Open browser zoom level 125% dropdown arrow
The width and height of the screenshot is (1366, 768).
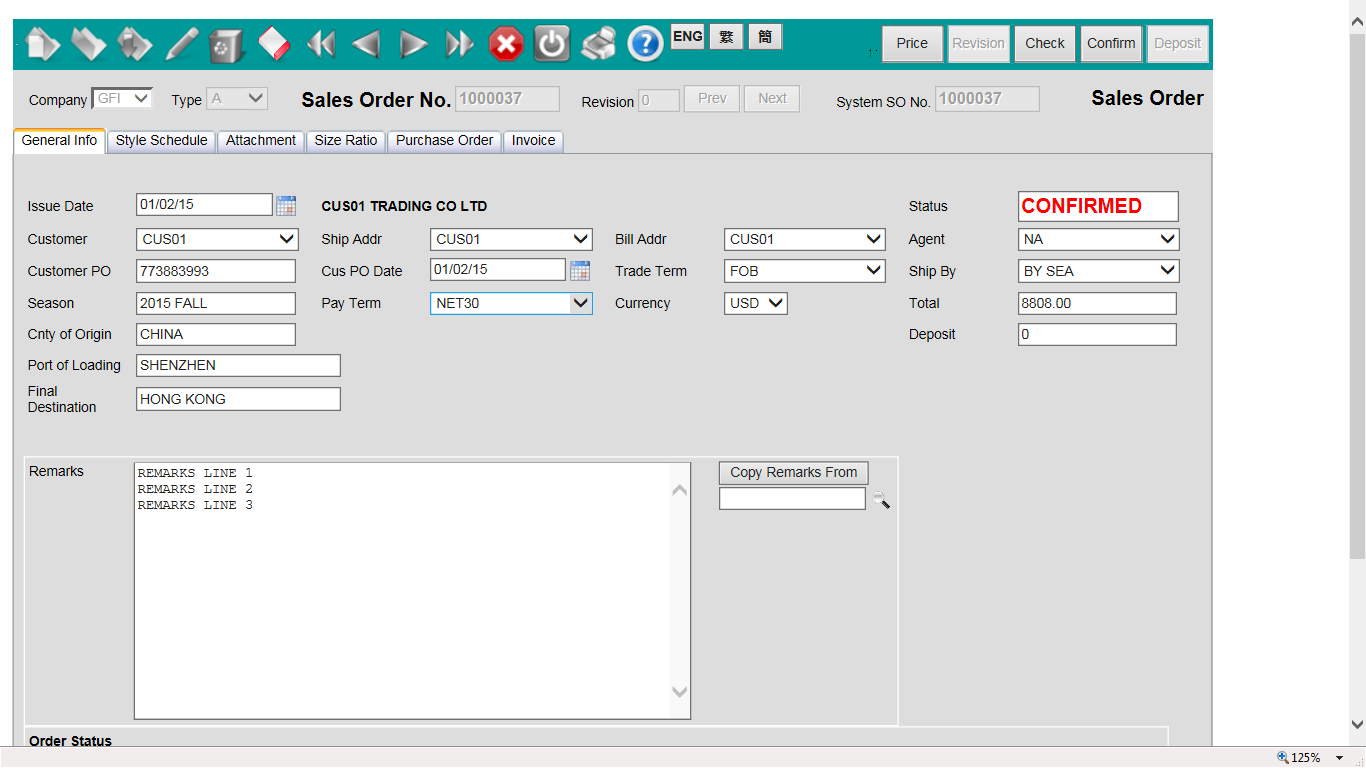click(1339, 758)
